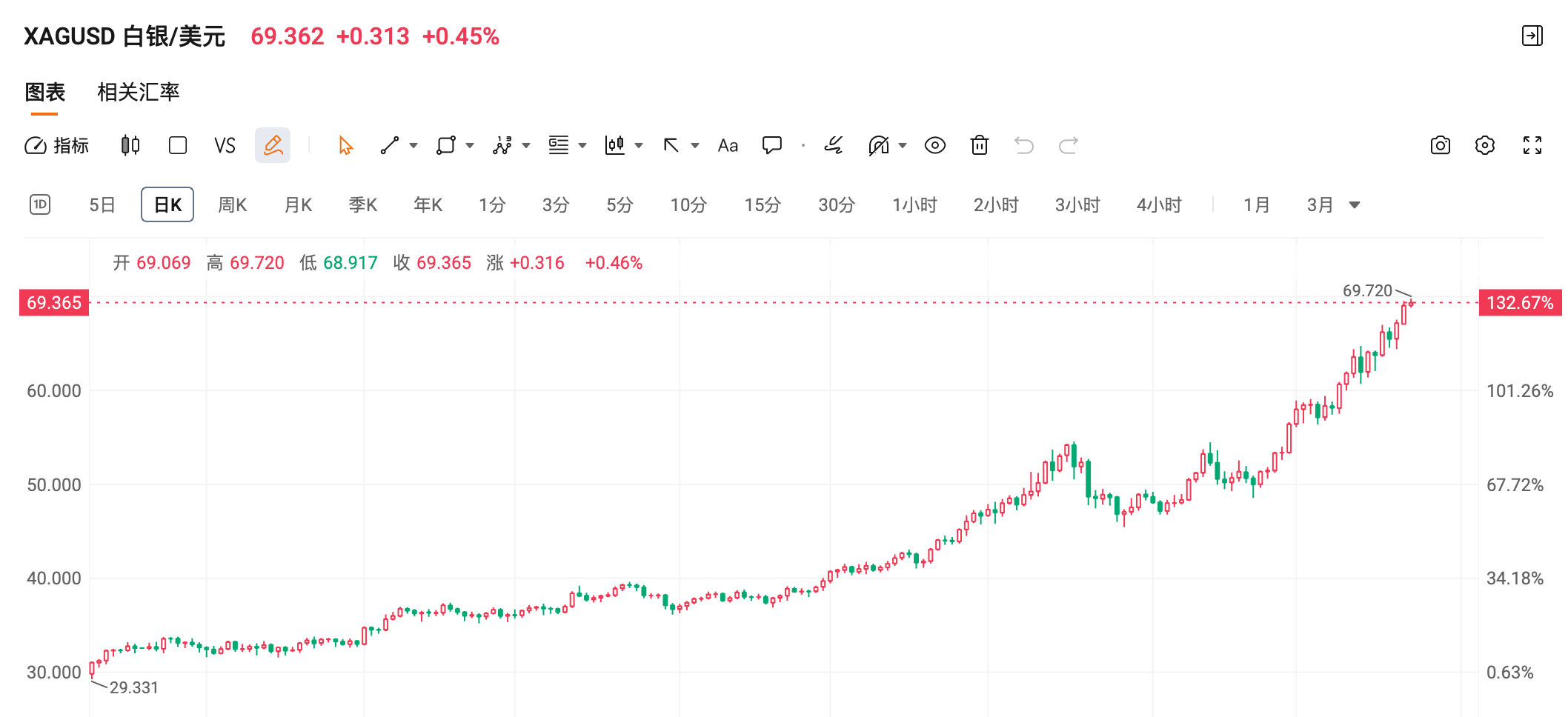Select the 周K timeframe tab
1568x717 pixels.
point(232,205)
